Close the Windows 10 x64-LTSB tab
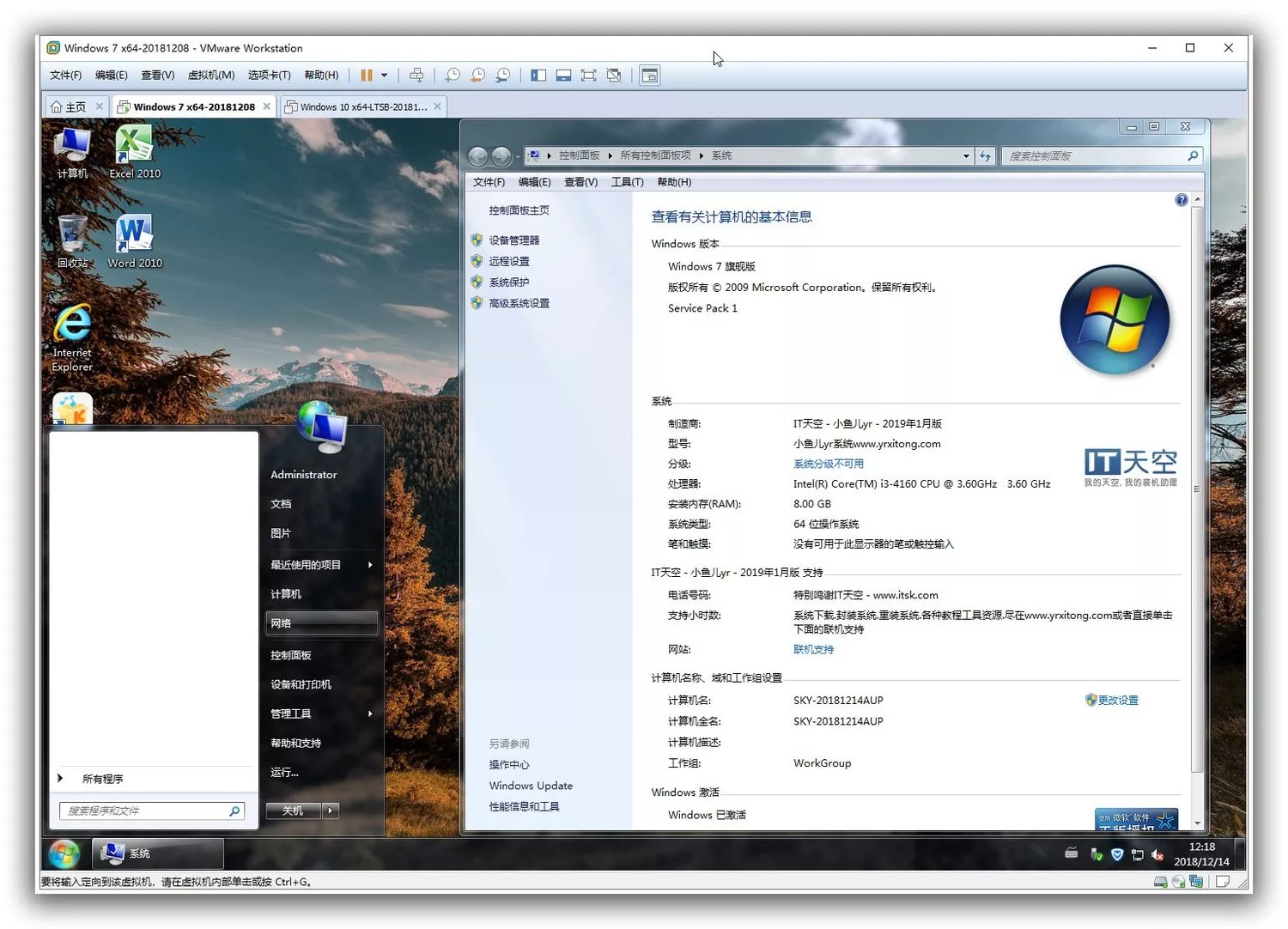The image size is (1288, 929). point(438,106)
